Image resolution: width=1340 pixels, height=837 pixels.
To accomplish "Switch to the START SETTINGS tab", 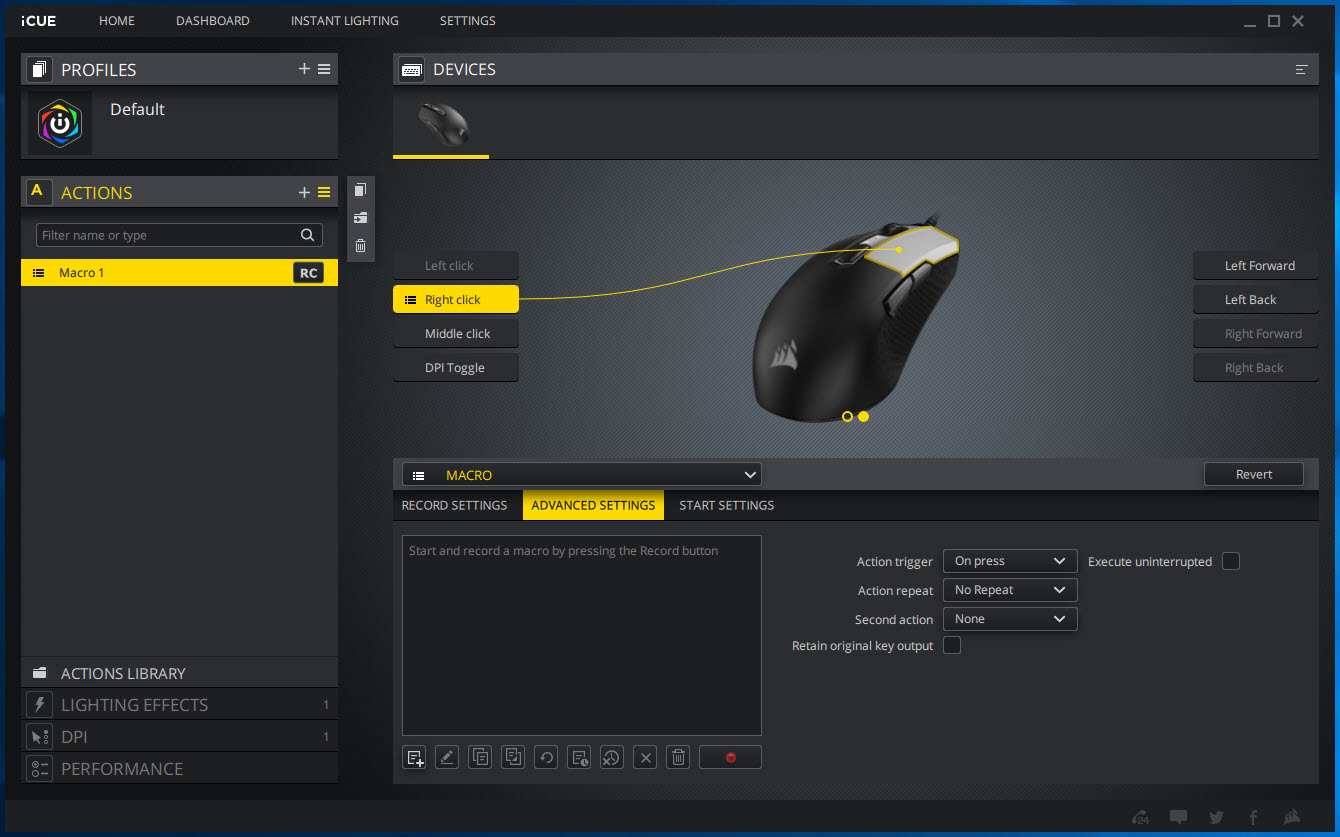I will pyautogui.click(x=727, y=505).
